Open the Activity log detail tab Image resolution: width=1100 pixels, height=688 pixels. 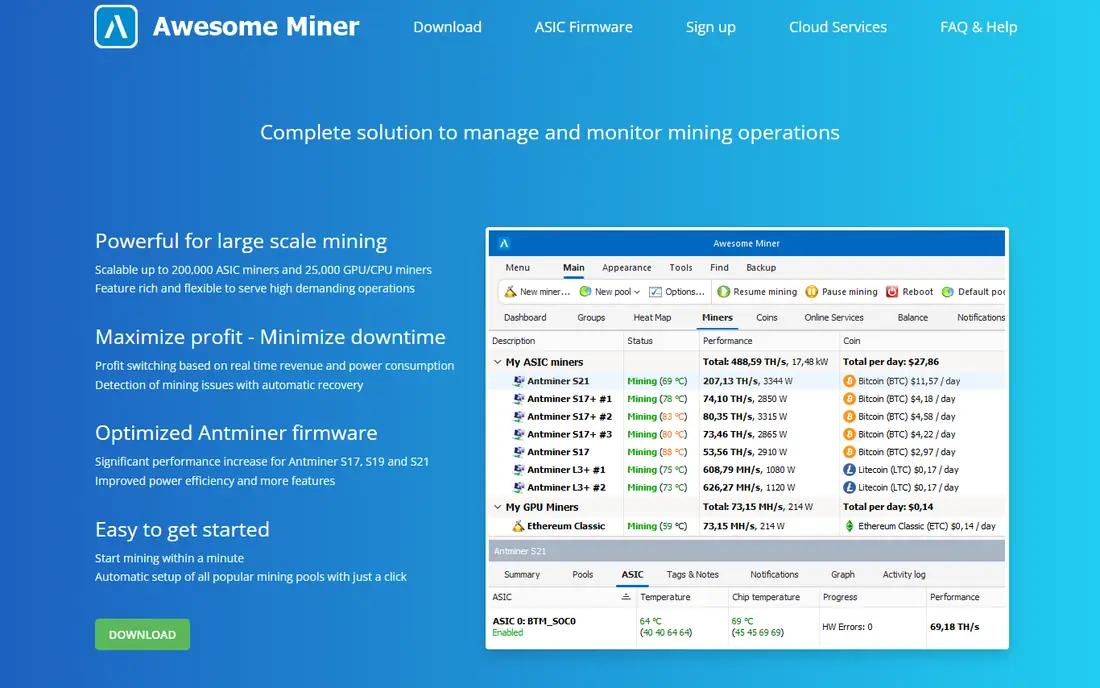[904, 574]
